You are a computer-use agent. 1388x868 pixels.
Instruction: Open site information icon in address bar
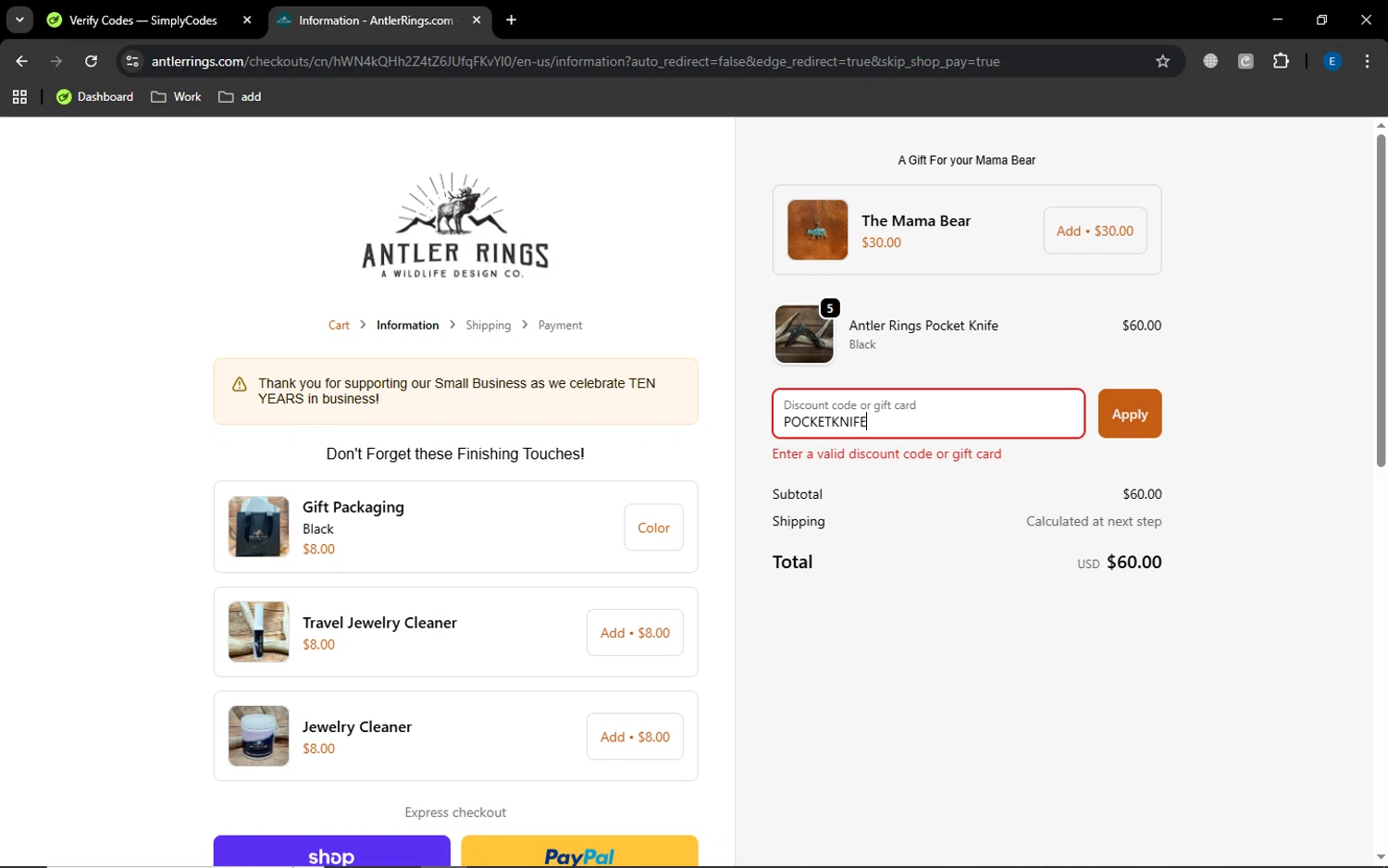[132, 61]
